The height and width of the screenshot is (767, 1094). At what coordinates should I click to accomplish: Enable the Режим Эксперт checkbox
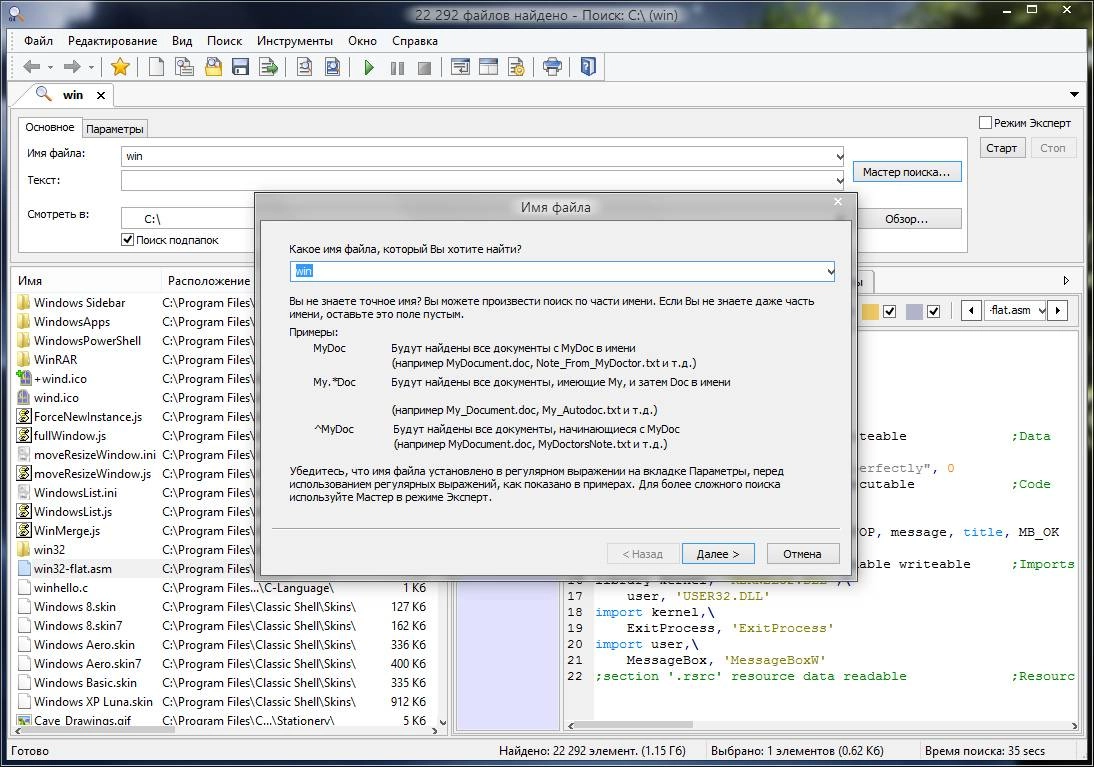pos(985,123)
